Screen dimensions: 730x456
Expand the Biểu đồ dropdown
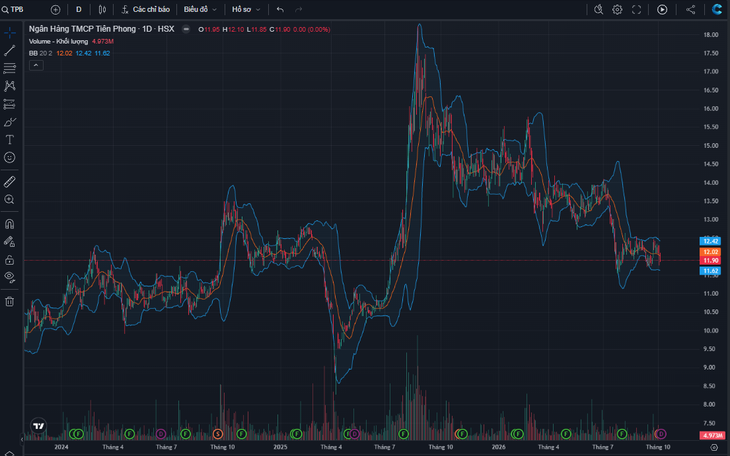[200, 9]
